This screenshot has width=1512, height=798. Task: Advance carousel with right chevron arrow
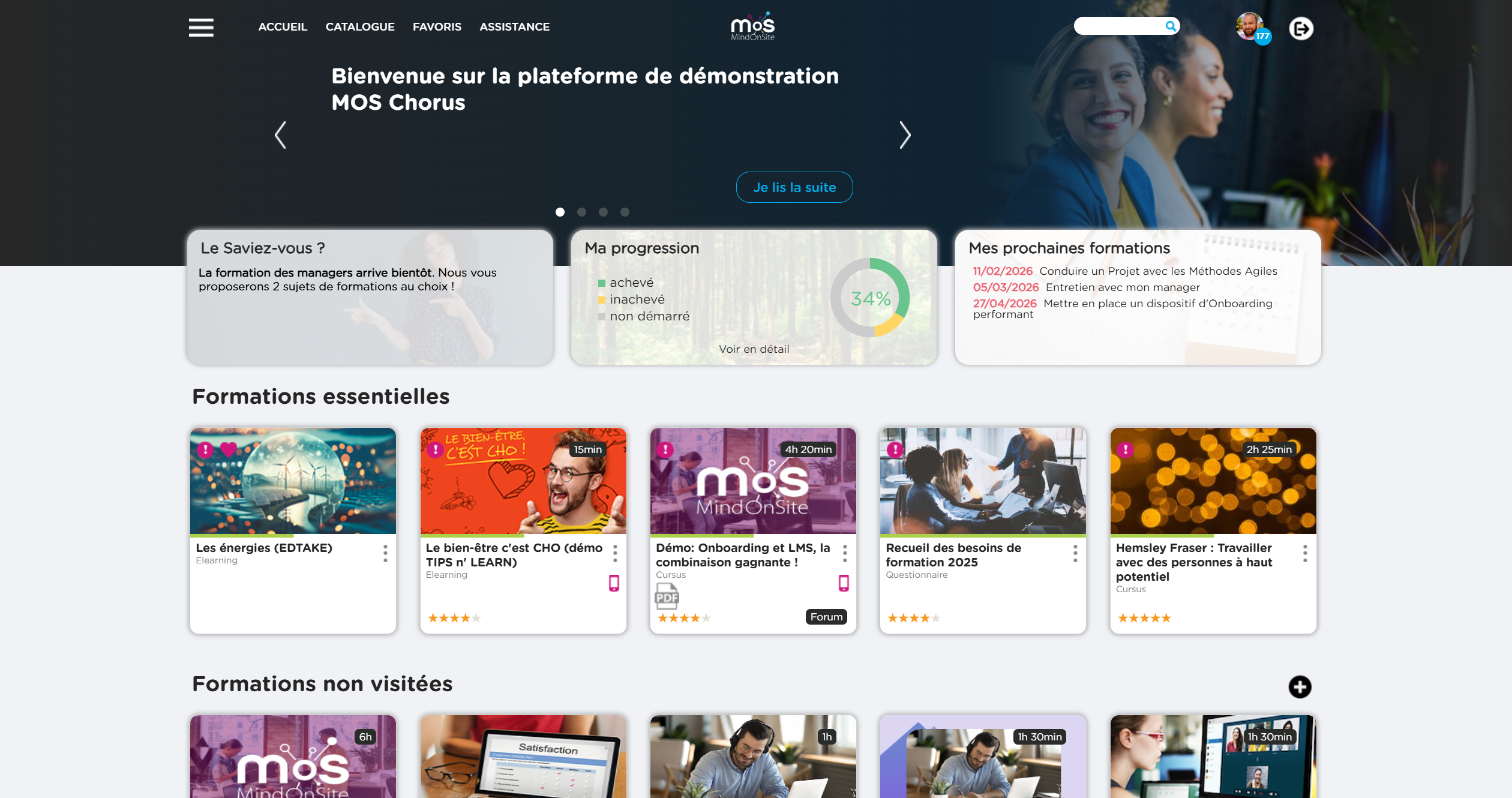905,134
